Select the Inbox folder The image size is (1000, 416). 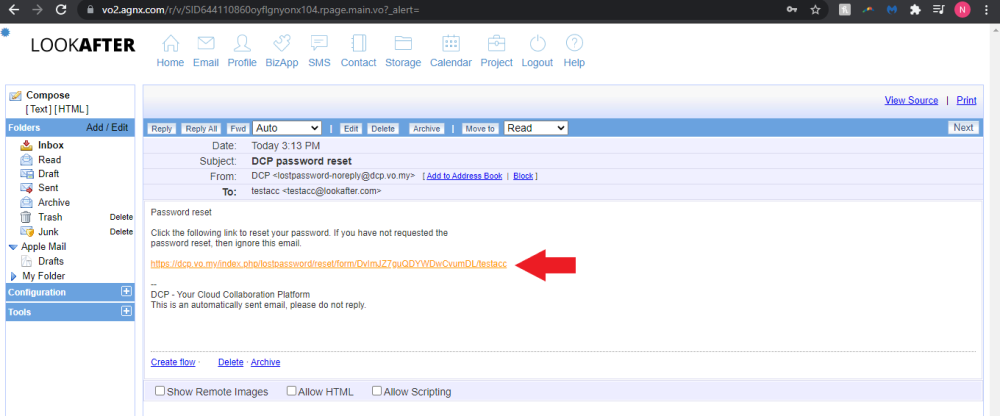tap(50, 145)
